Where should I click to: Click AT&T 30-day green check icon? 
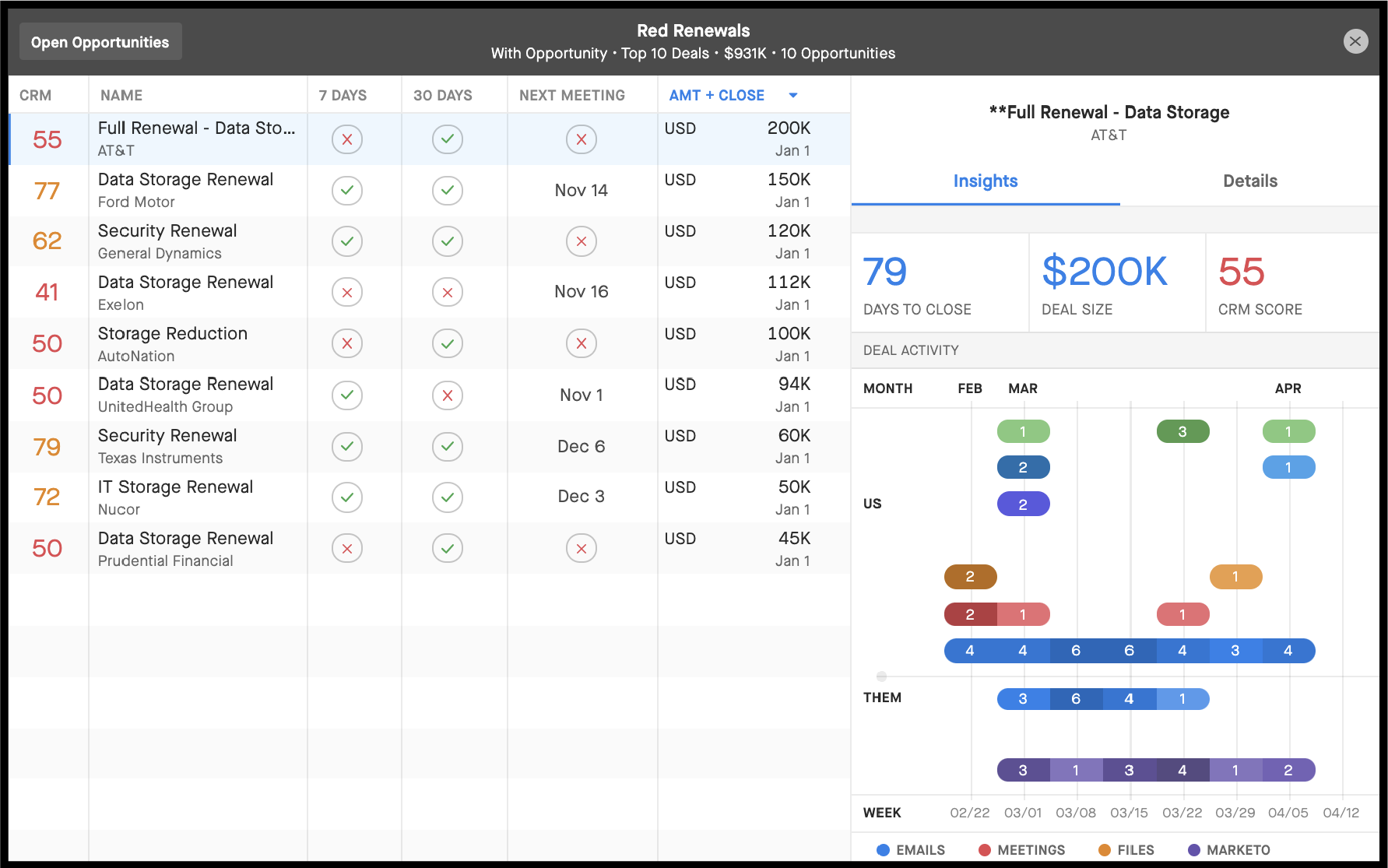448,139
